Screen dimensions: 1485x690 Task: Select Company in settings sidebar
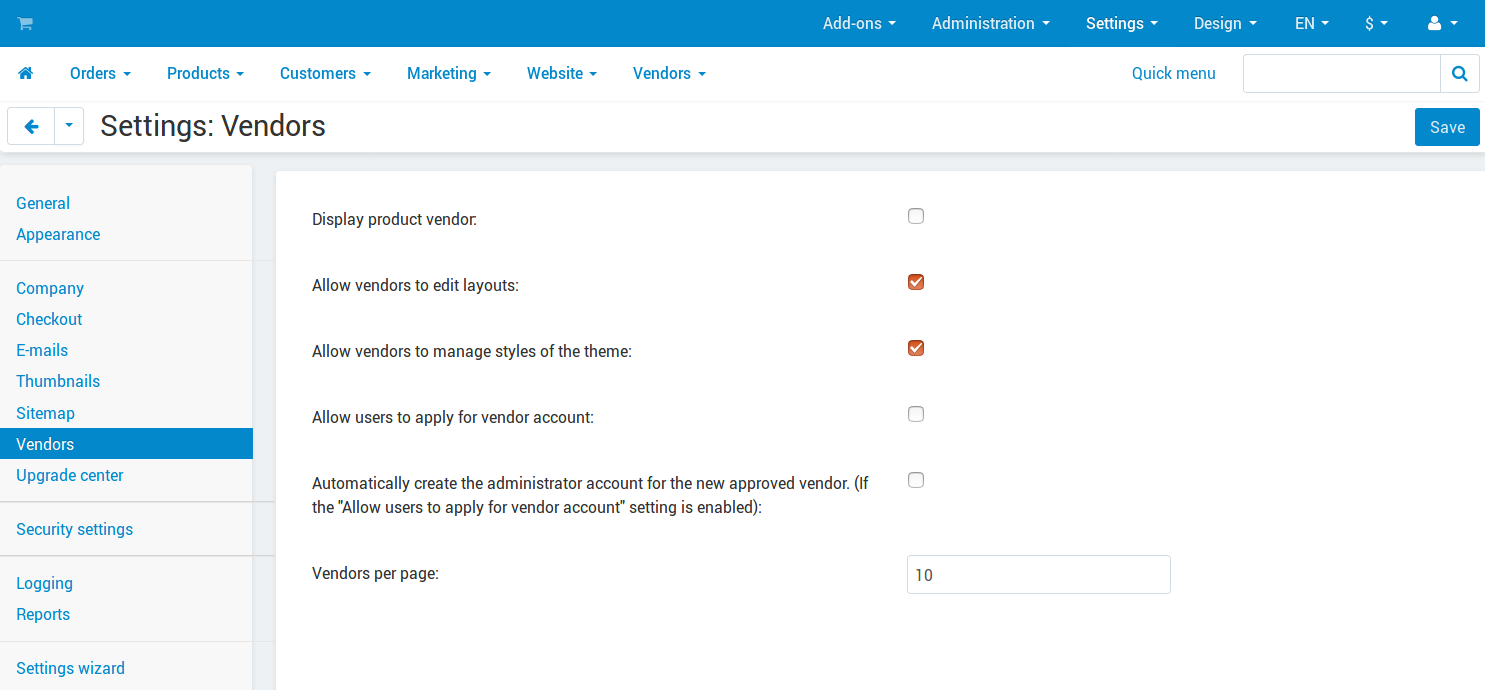(50, 288)
